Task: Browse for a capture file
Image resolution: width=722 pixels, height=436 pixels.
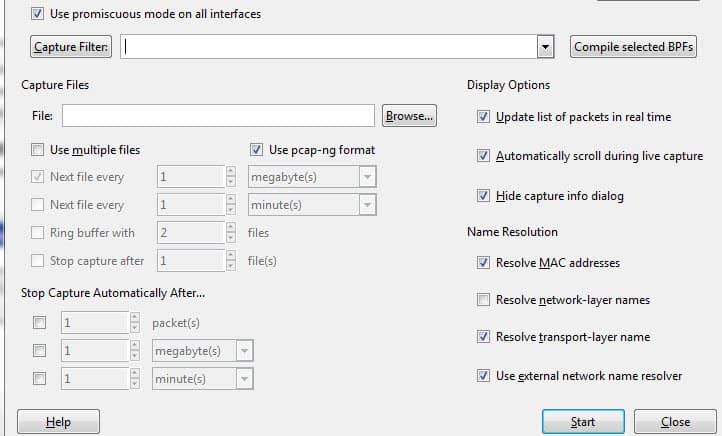Action: [x=409, y=116]
